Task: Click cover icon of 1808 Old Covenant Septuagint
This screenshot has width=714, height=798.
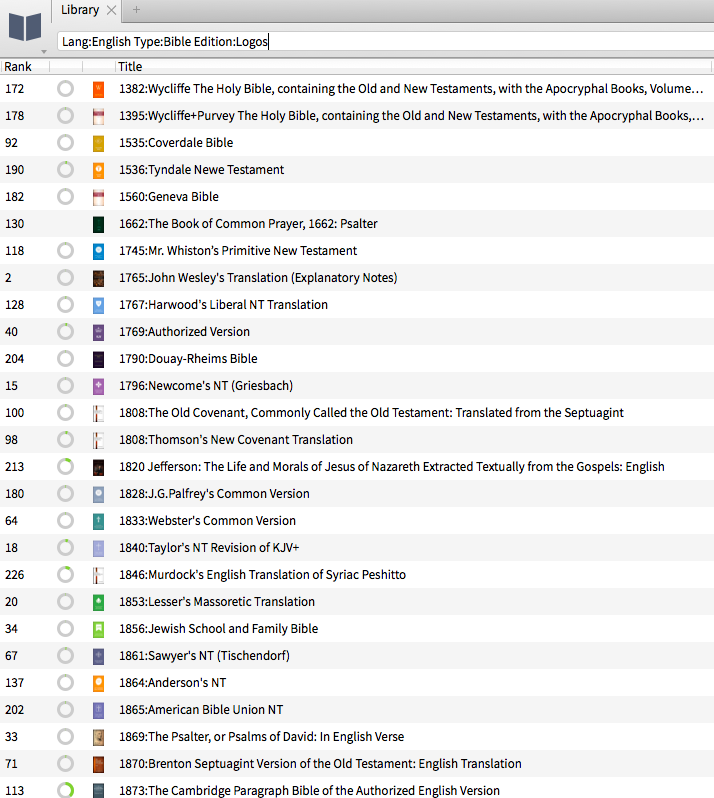Action: click(x=98, y=413)
